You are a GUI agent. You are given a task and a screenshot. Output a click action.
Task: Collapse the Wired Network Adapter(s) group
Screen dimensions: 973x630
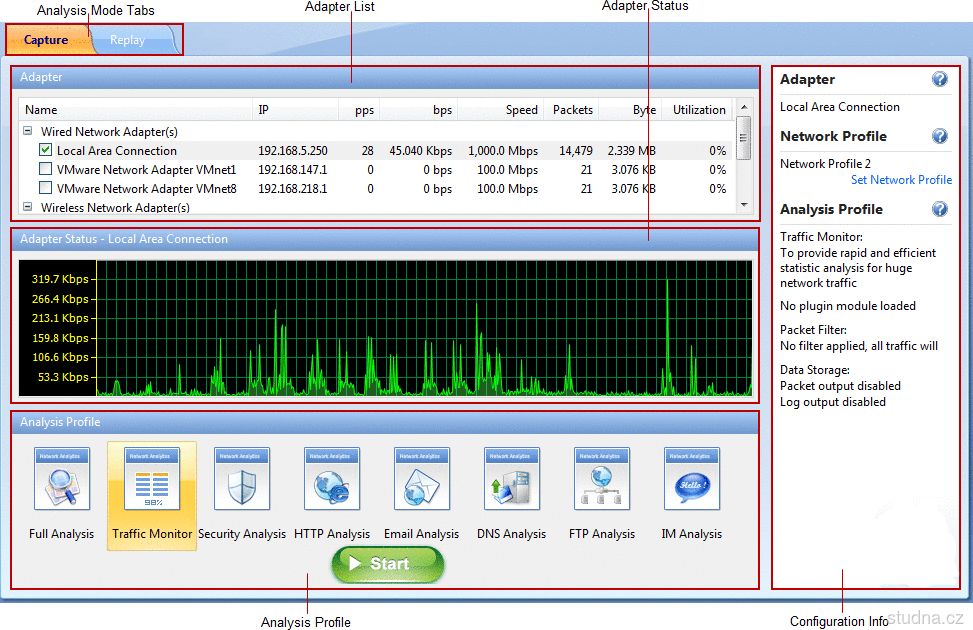click(27, 131)
